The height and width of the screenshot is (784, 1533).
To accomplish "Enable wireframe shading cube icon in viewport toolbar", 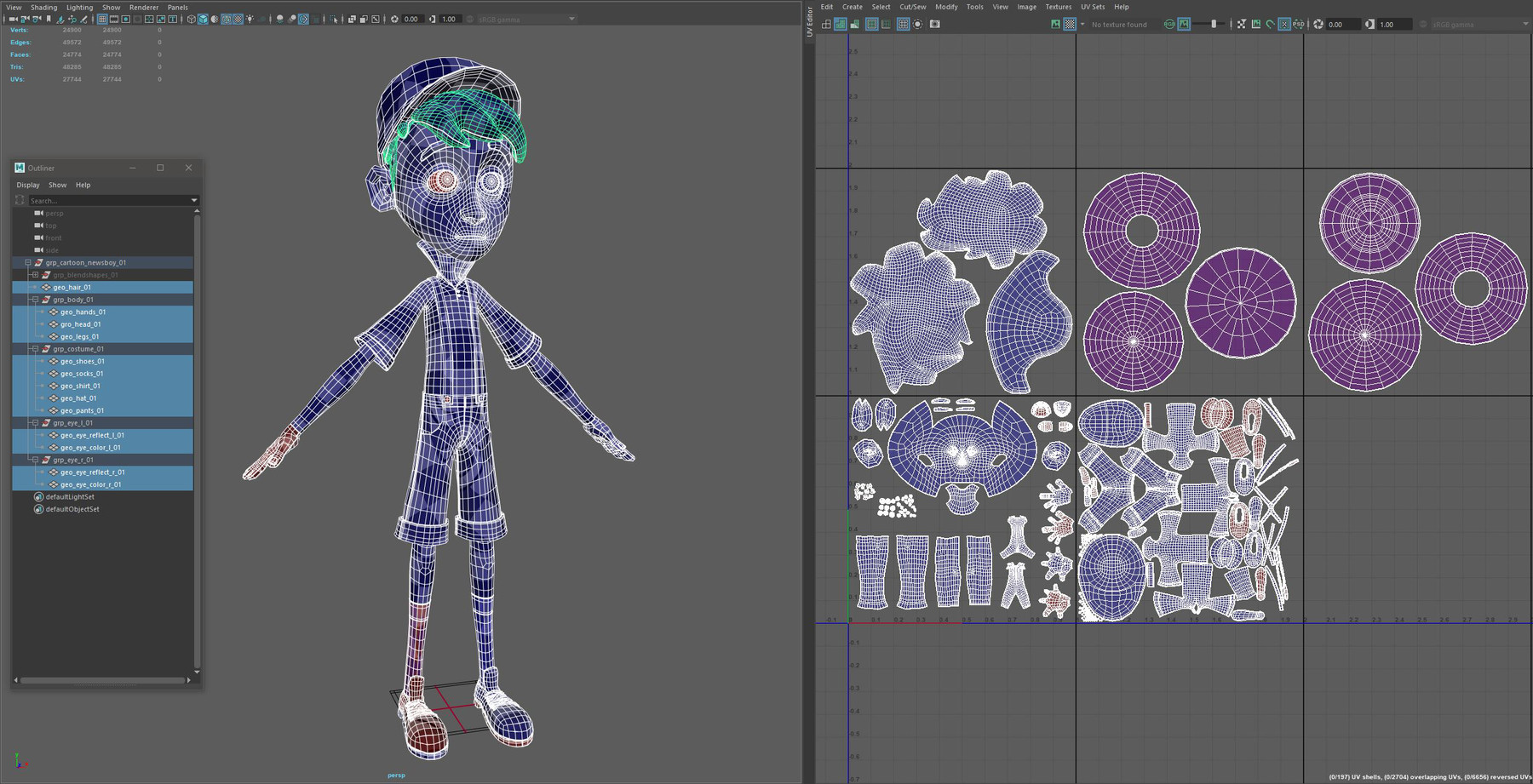I will pyautogui.click(x=191, y=19).
